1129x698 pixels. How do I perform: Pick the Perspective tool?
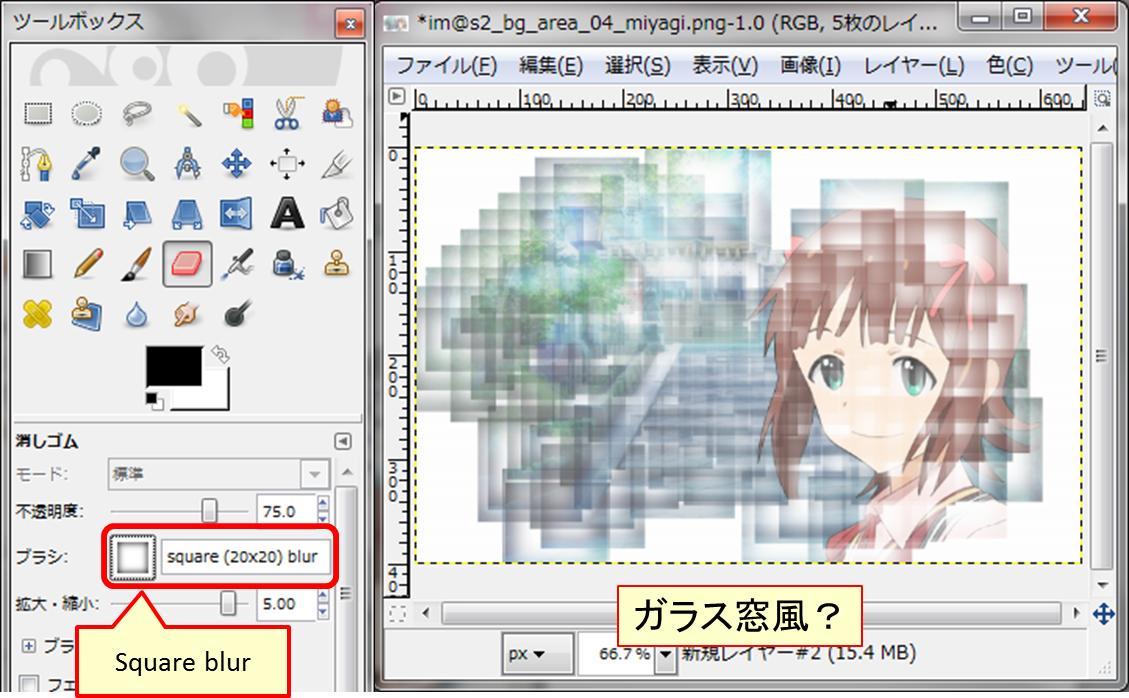[187, 214]
